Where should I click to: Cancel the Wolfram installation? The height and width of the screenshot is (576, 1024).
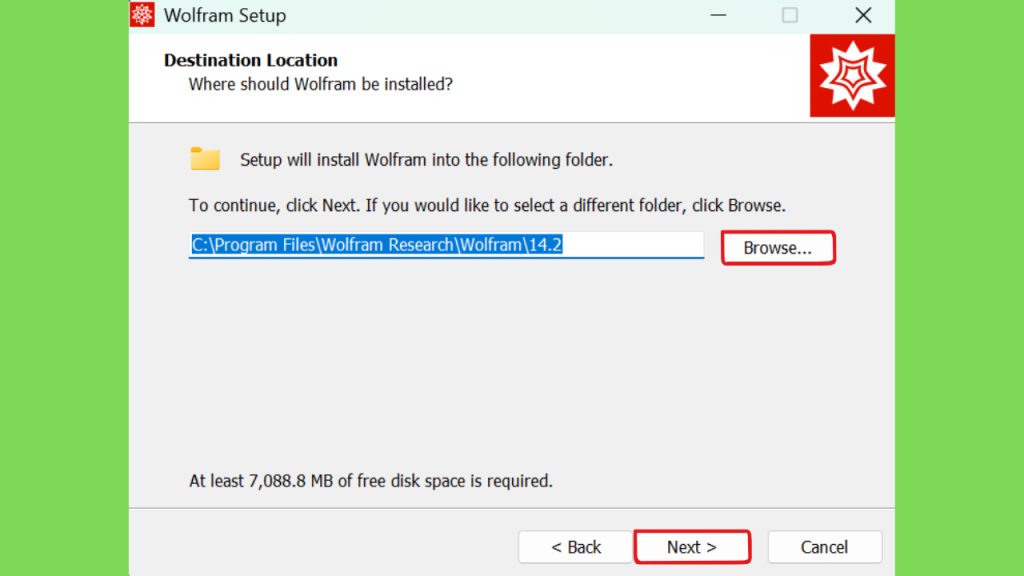[824, 547]
